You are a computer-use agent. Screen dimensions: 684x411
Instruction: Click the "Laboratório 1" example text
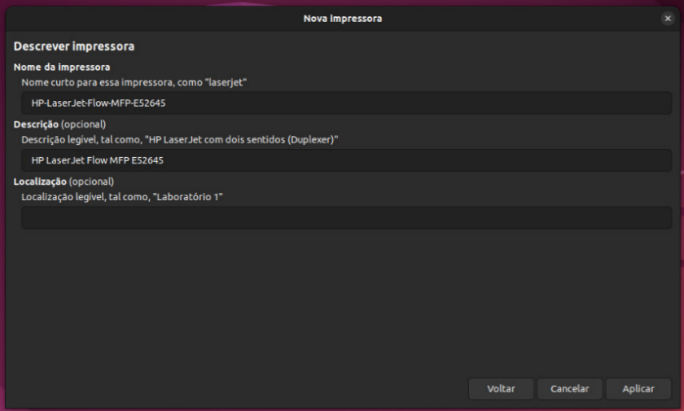[190, 197]
